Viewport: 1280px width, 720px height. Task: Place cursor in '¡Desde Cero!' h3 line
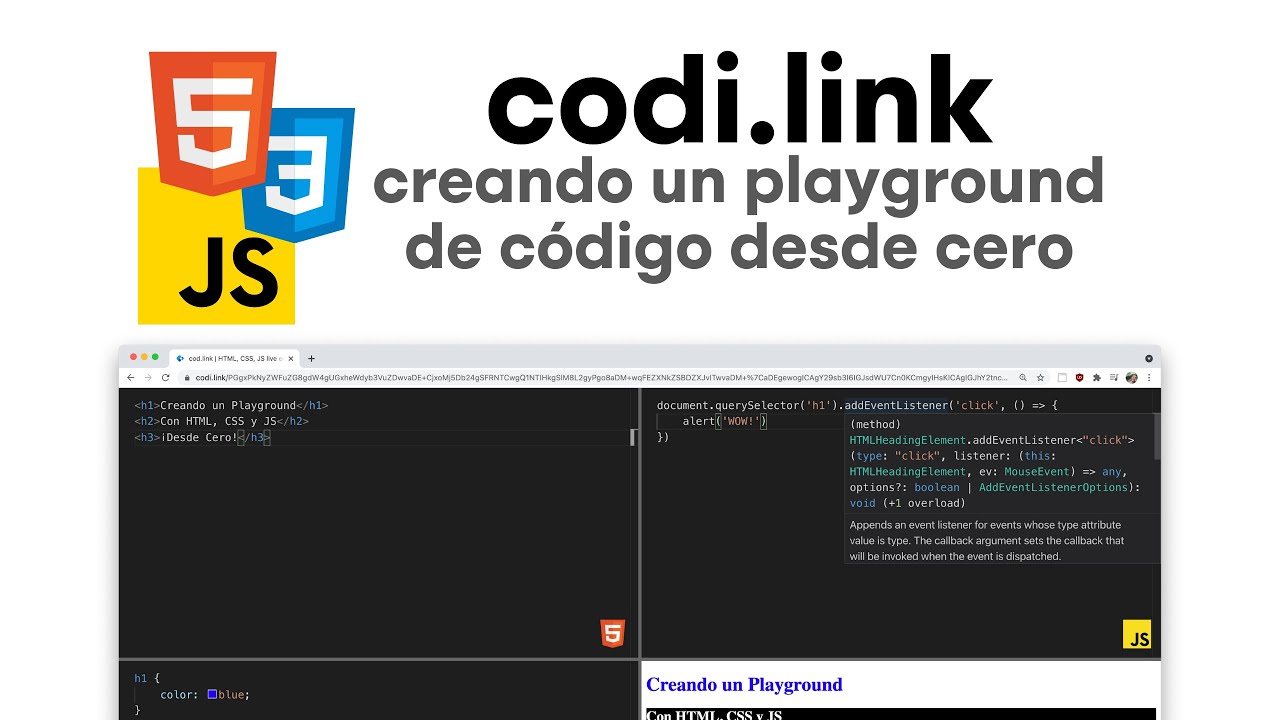(202, 438)
